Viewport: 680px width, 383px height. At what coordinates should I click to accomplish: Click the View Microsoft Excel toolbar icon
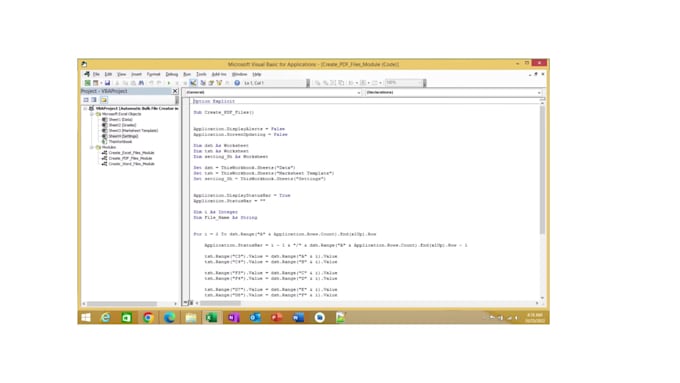point(88,83)
